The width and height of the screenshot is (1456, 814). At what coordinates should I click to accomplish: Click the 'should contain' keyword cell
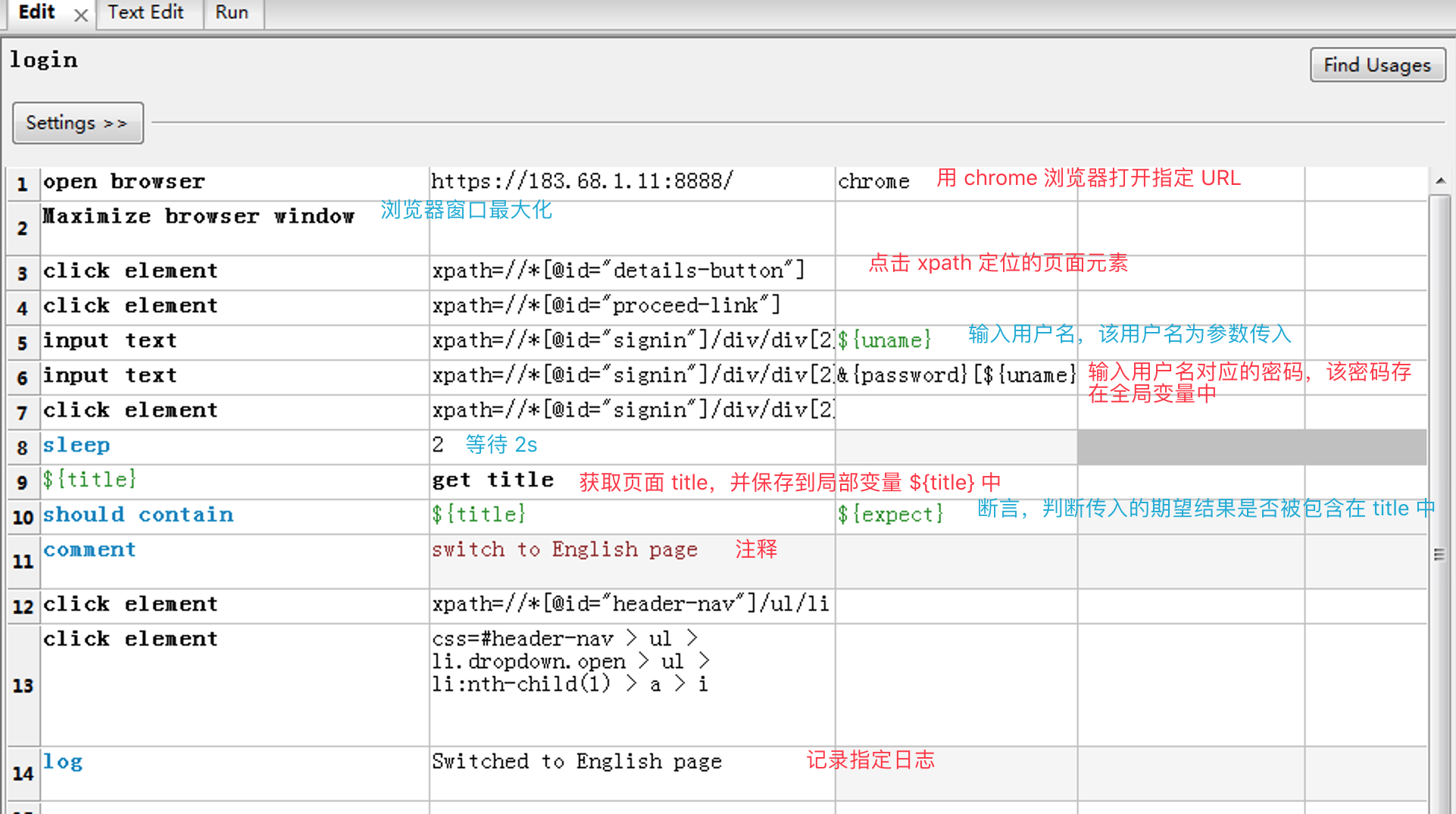(235, 517)
